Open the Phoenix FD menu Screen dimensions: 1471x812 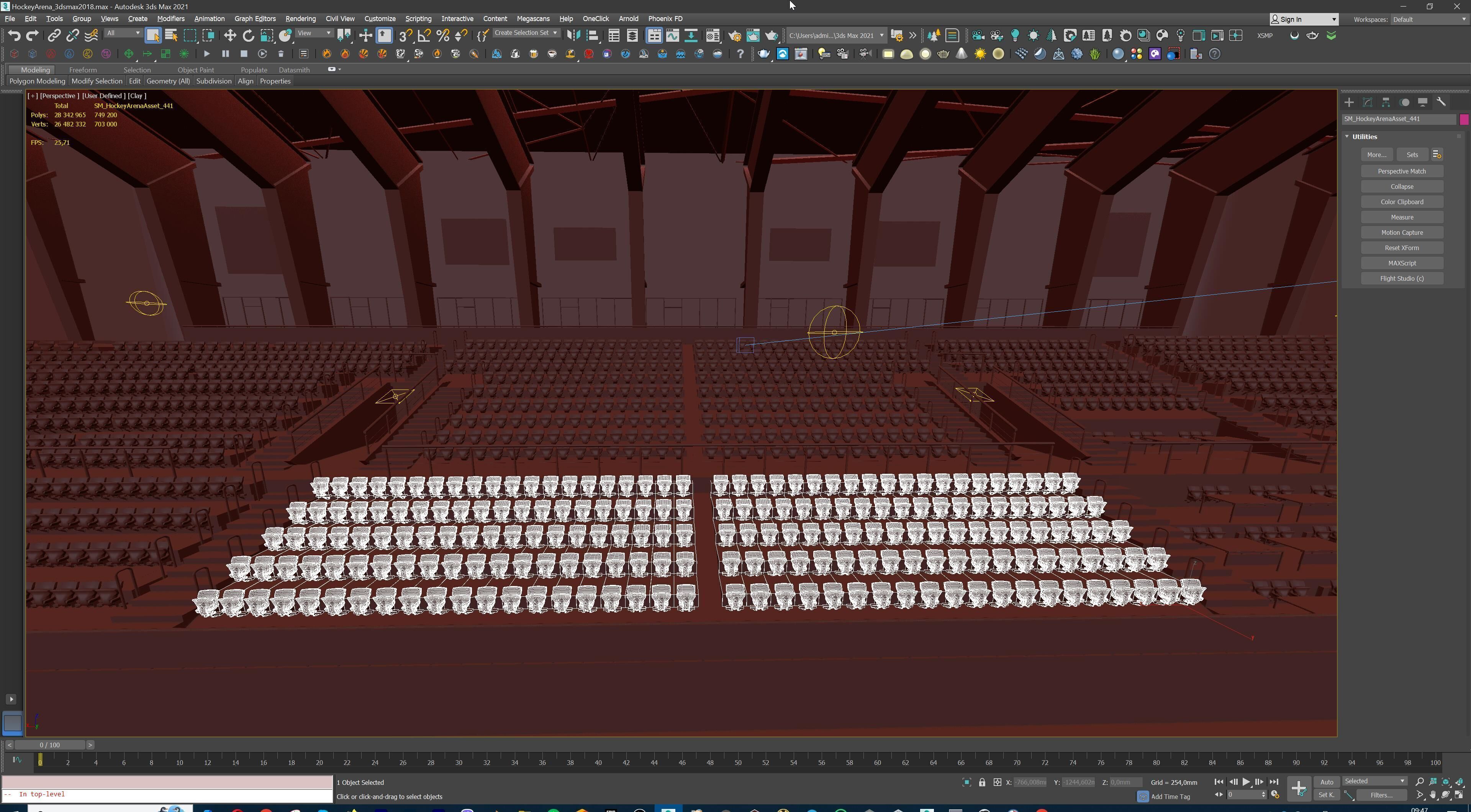(x=665, y=19)
